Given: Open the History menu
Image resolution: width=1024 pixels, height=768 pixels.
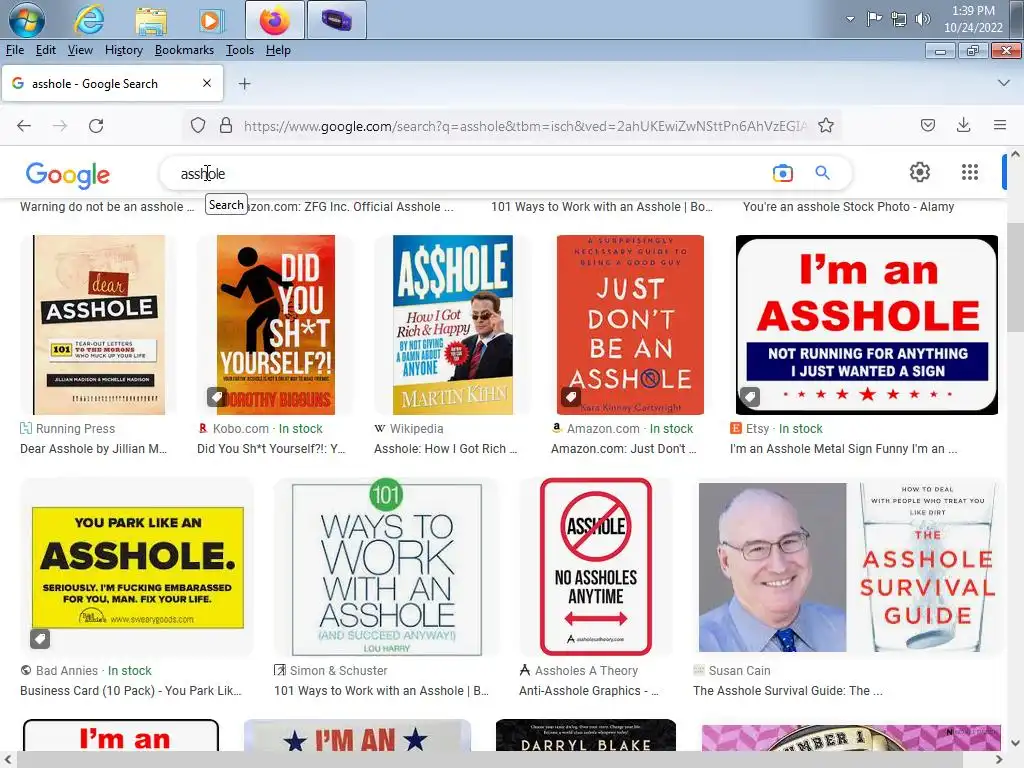Looking at the screenshot, I should point(123,50).
